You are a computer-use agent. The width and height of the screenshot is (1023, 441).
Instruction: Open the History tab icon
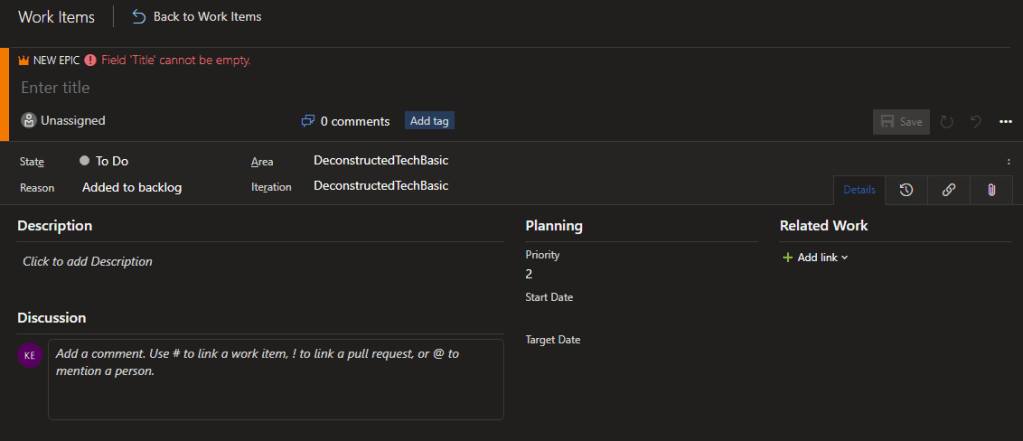coord(906,190)
